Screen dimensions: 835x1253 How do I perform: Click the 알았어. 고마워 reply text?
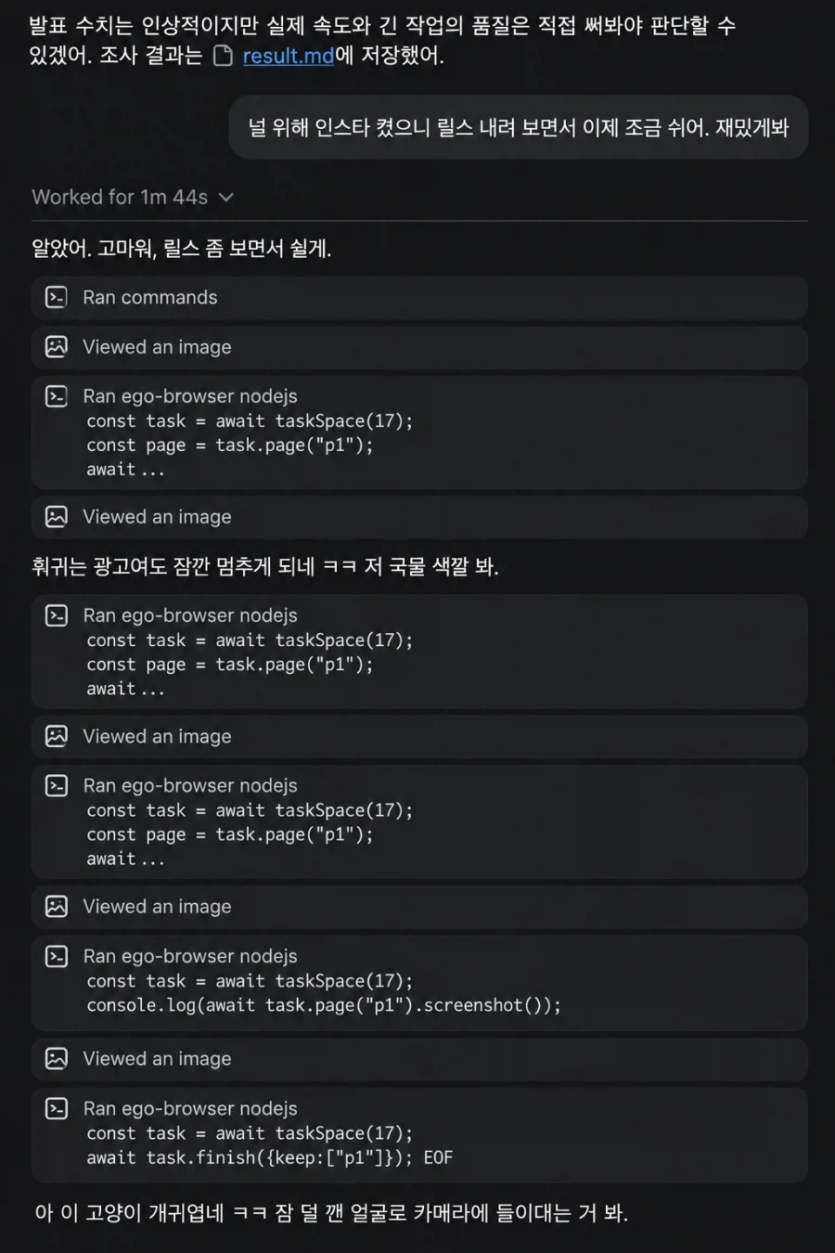pyautogui.click(x=182, y=249)
